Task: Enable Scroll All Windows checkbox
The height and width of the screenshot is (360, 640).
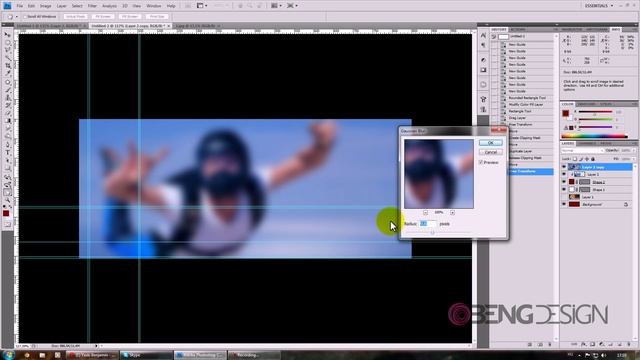Action: (25, 17)
